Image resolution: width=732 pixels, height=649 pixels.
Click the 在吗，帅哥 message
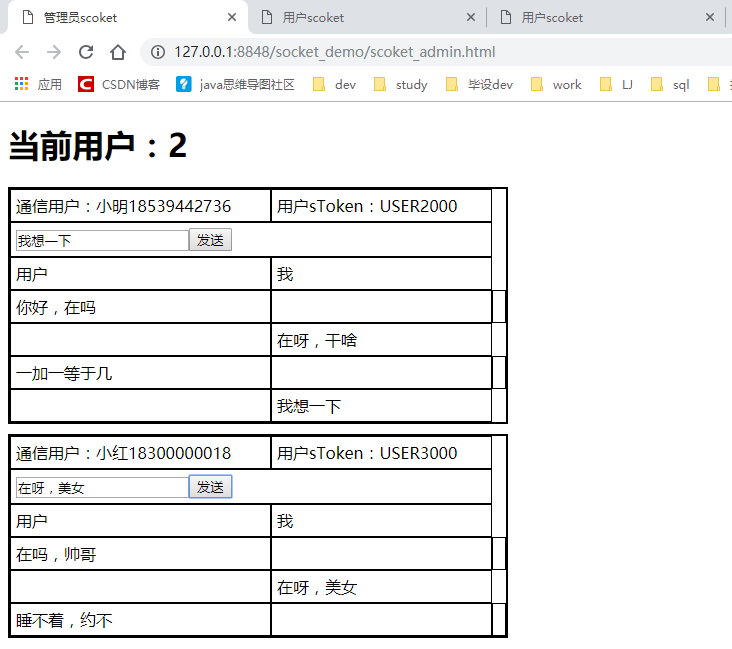coord(56,554)
